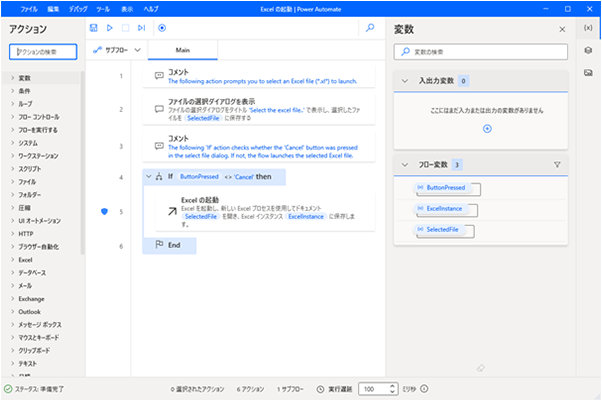Open the 表示 menu
This screenshot has height=401, width=602.
(x=127, y=9)
